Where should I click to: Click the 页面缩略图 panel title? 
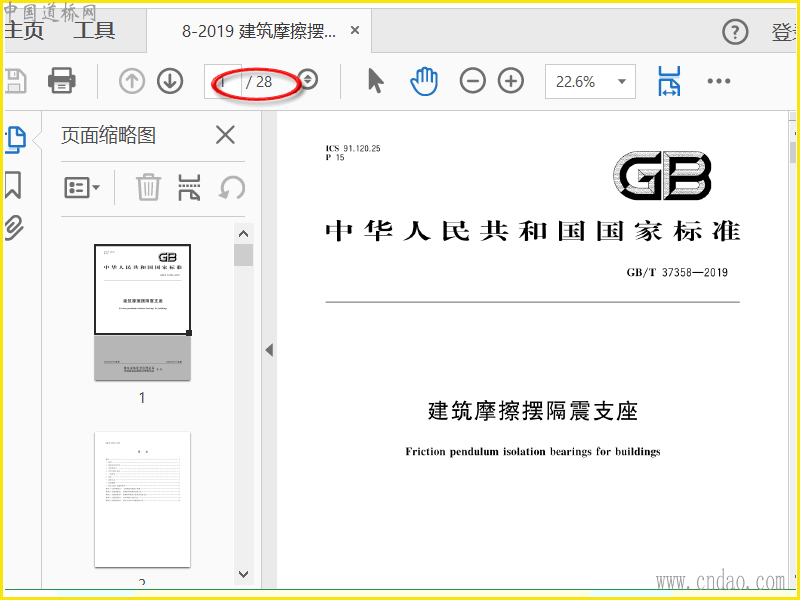108,135
